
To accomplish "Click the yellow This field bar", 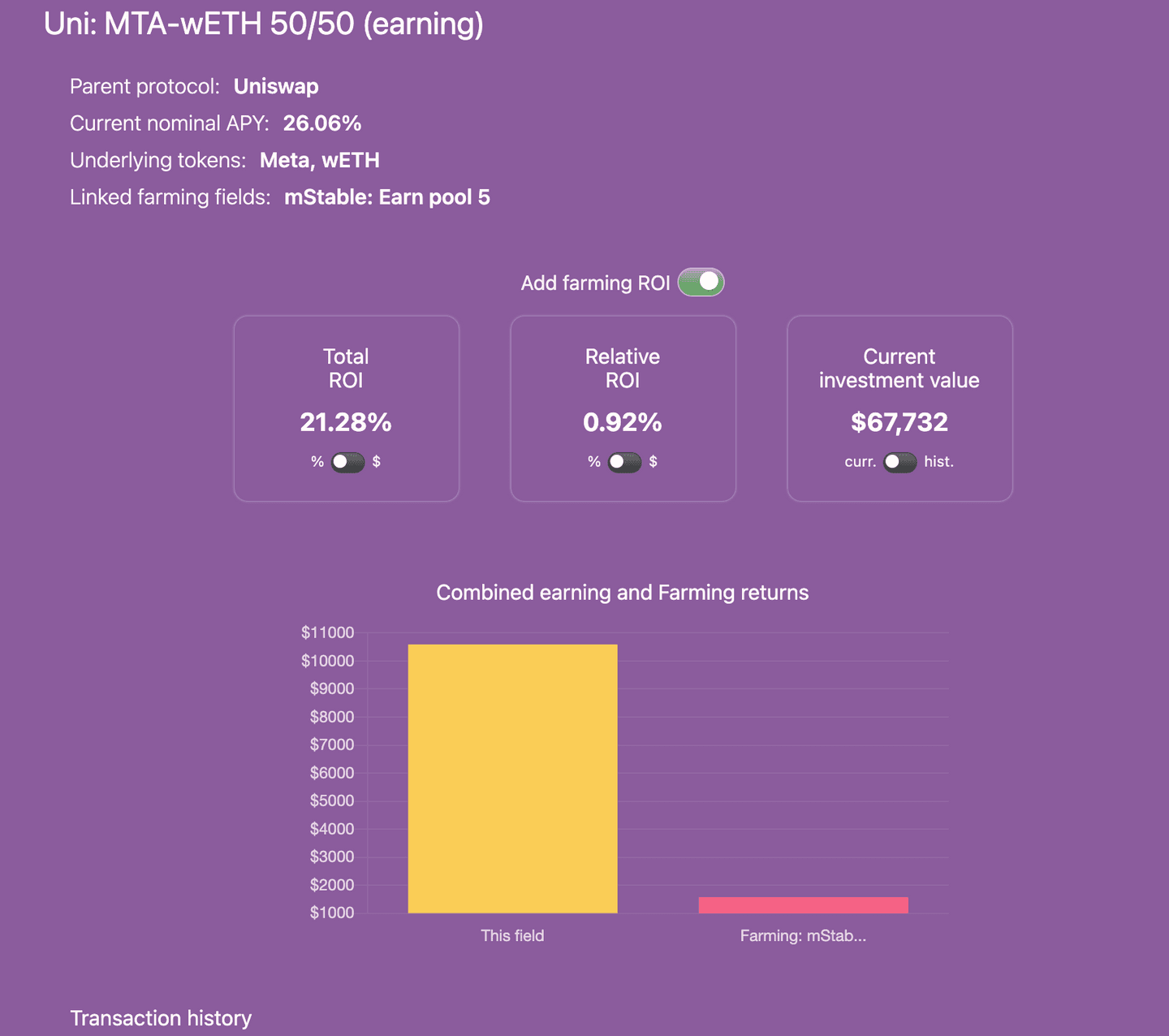I will 512,779.
